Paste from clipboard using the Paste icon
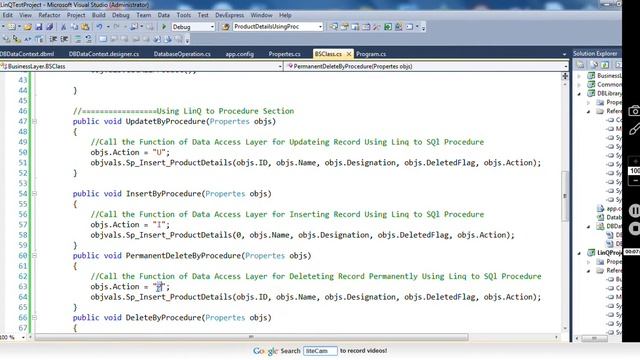 point(85,27)
